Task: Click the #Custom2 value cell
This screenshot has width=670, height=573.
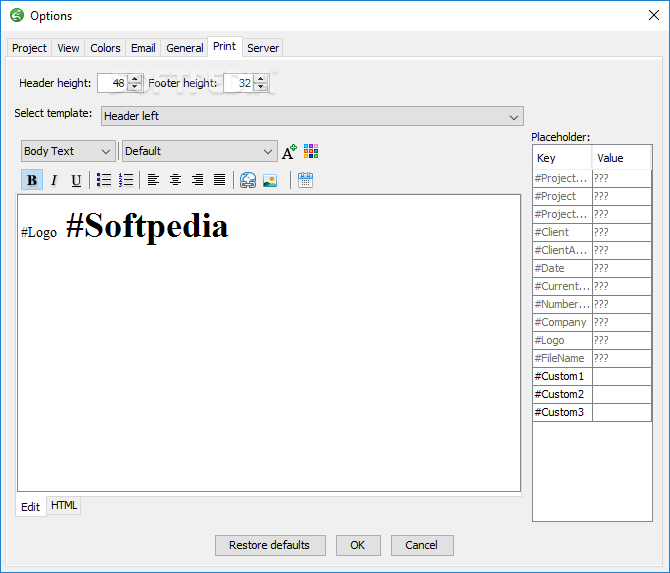Action: [x=622, y=394]
